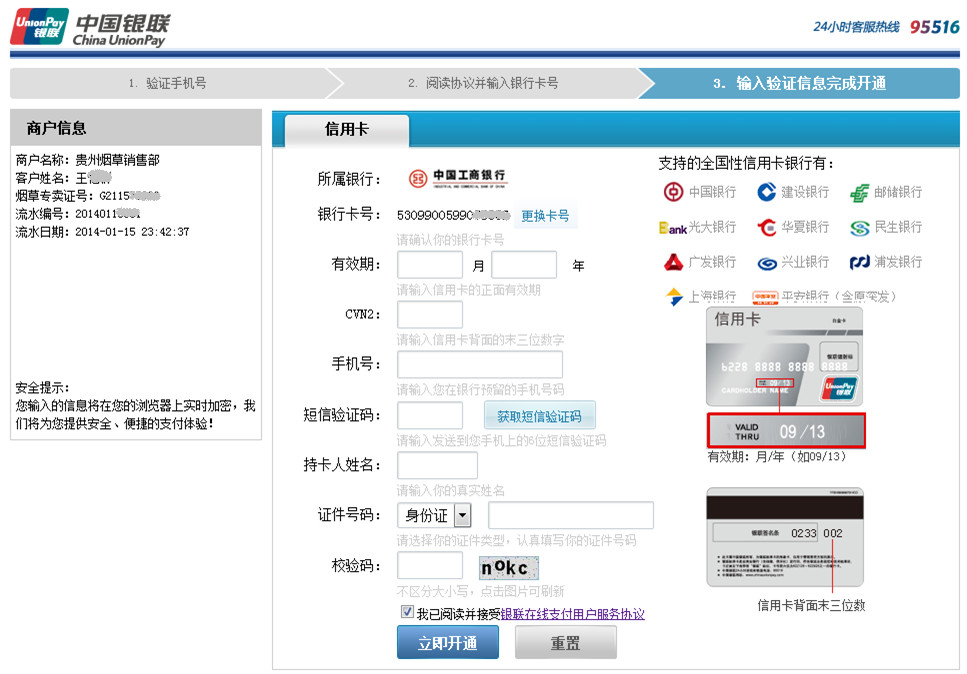Click the 平安银行 logo icon
This screenshot has height=674, width=967.
coord(765,297)
